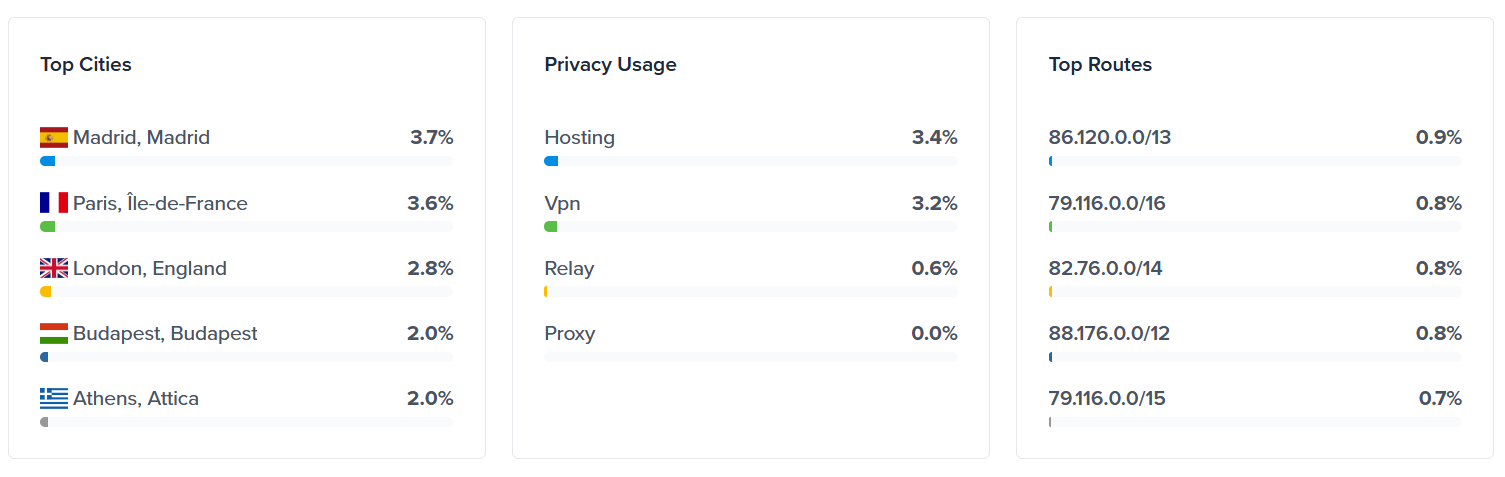The height and width of the screenshot is (477, 1505).
Task: Open the 82.76.0.0/14 route entry
Action: (x=1105, y=268)
